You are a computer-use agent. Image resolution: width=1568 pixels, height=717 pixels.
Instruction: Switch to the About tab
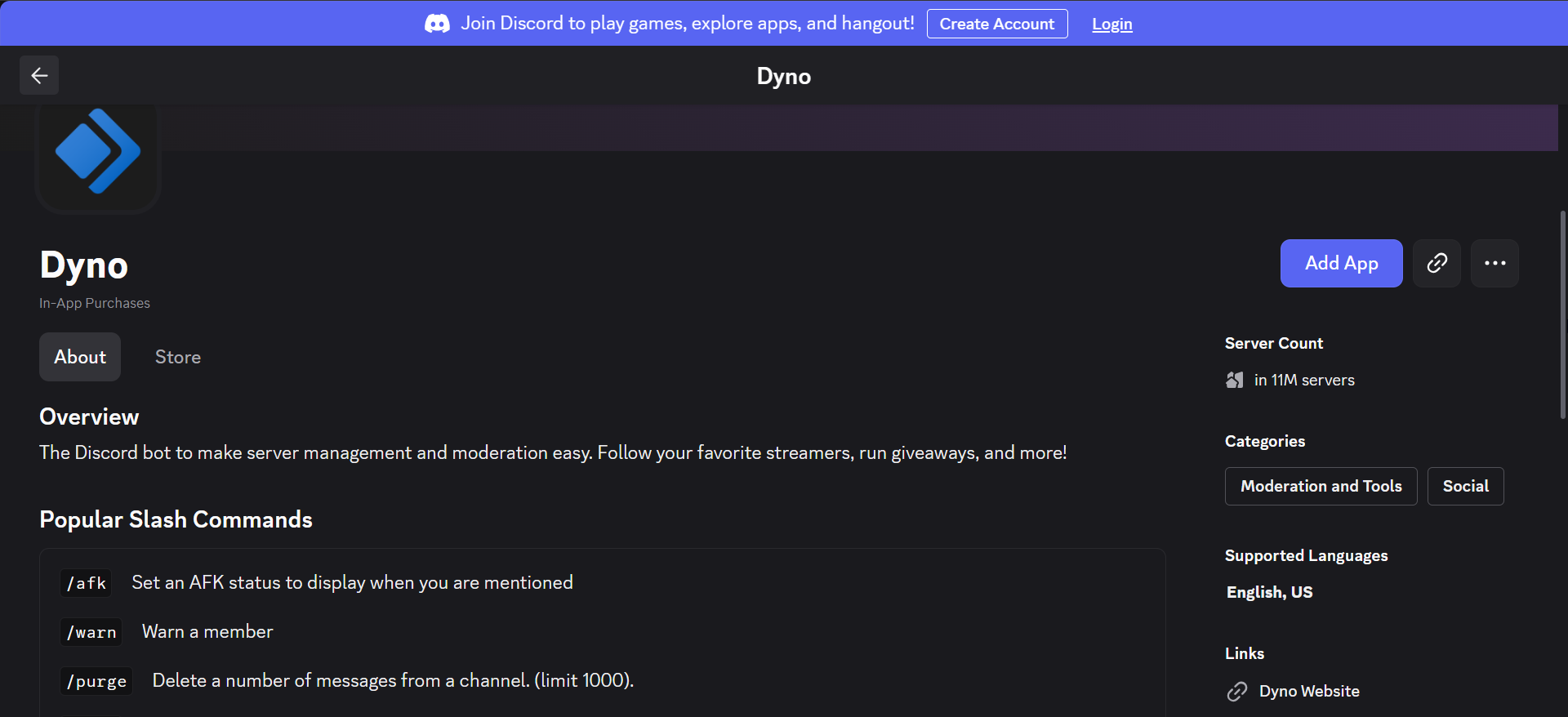tap(80, 357)
